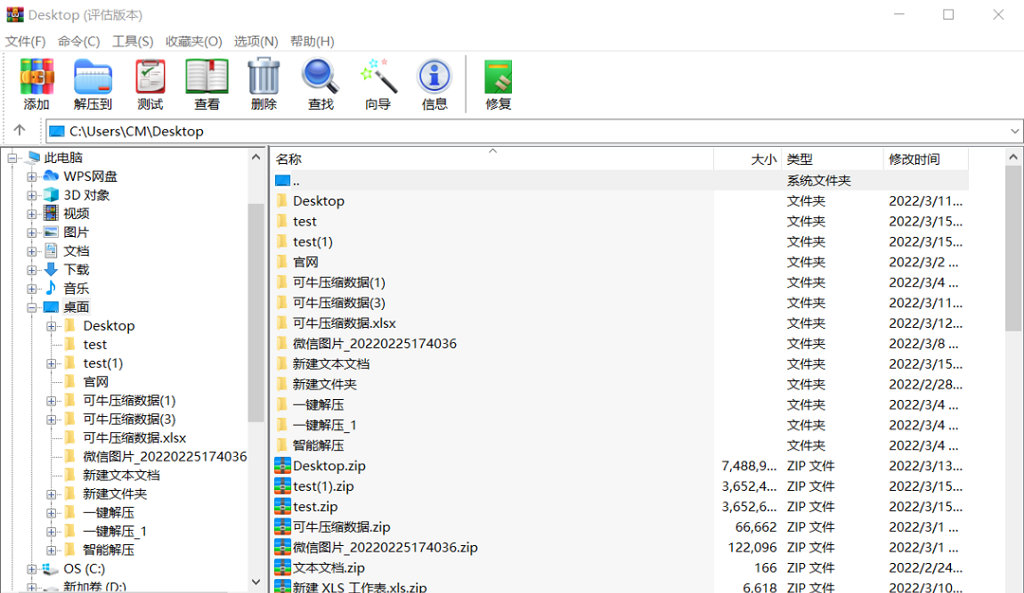The height and width of the screenshot is (593, 1024).
Task: Click OS (C:) drive icon in tree
Action: click(50, 569)
